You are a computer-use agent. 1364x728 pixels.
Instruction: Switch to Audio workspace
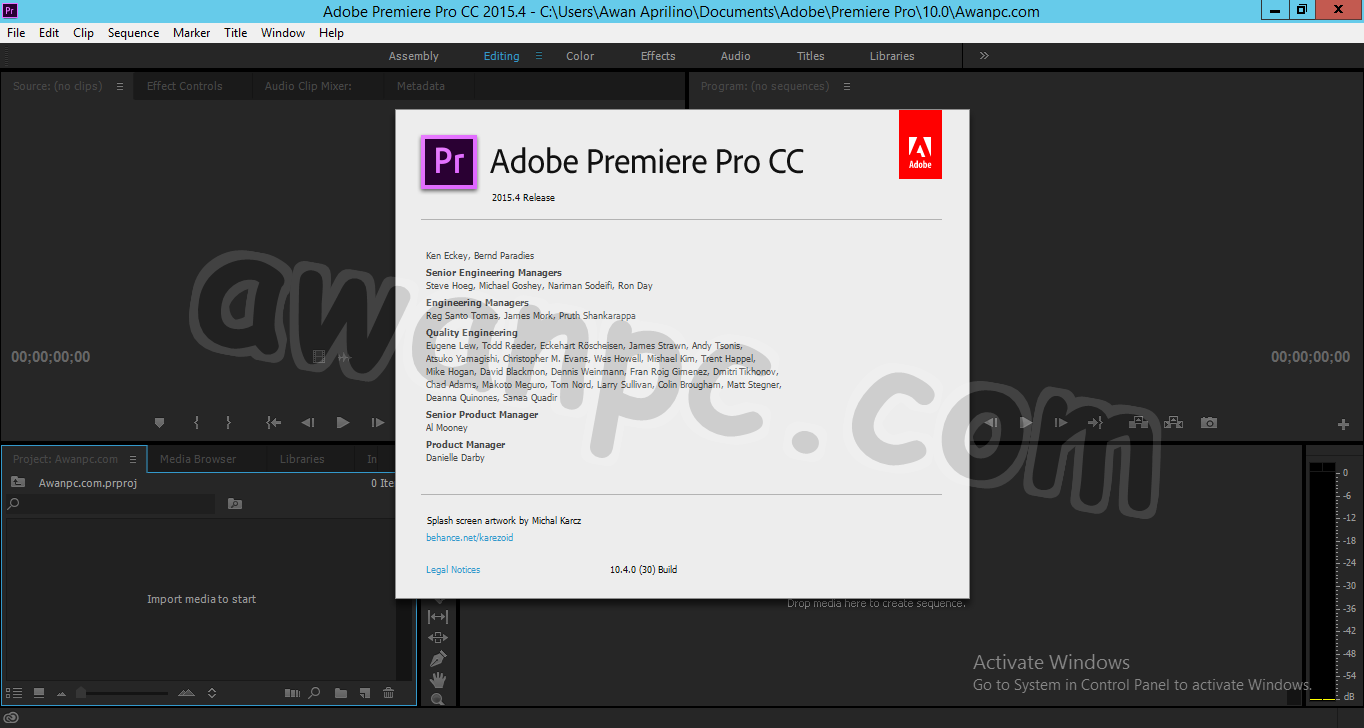736,56
